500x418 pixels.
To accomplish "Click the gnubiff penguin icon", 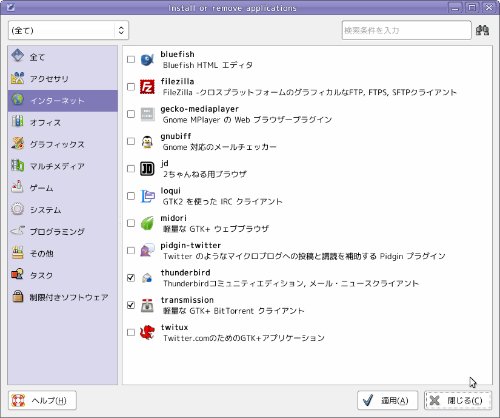I will coord(147,142).
